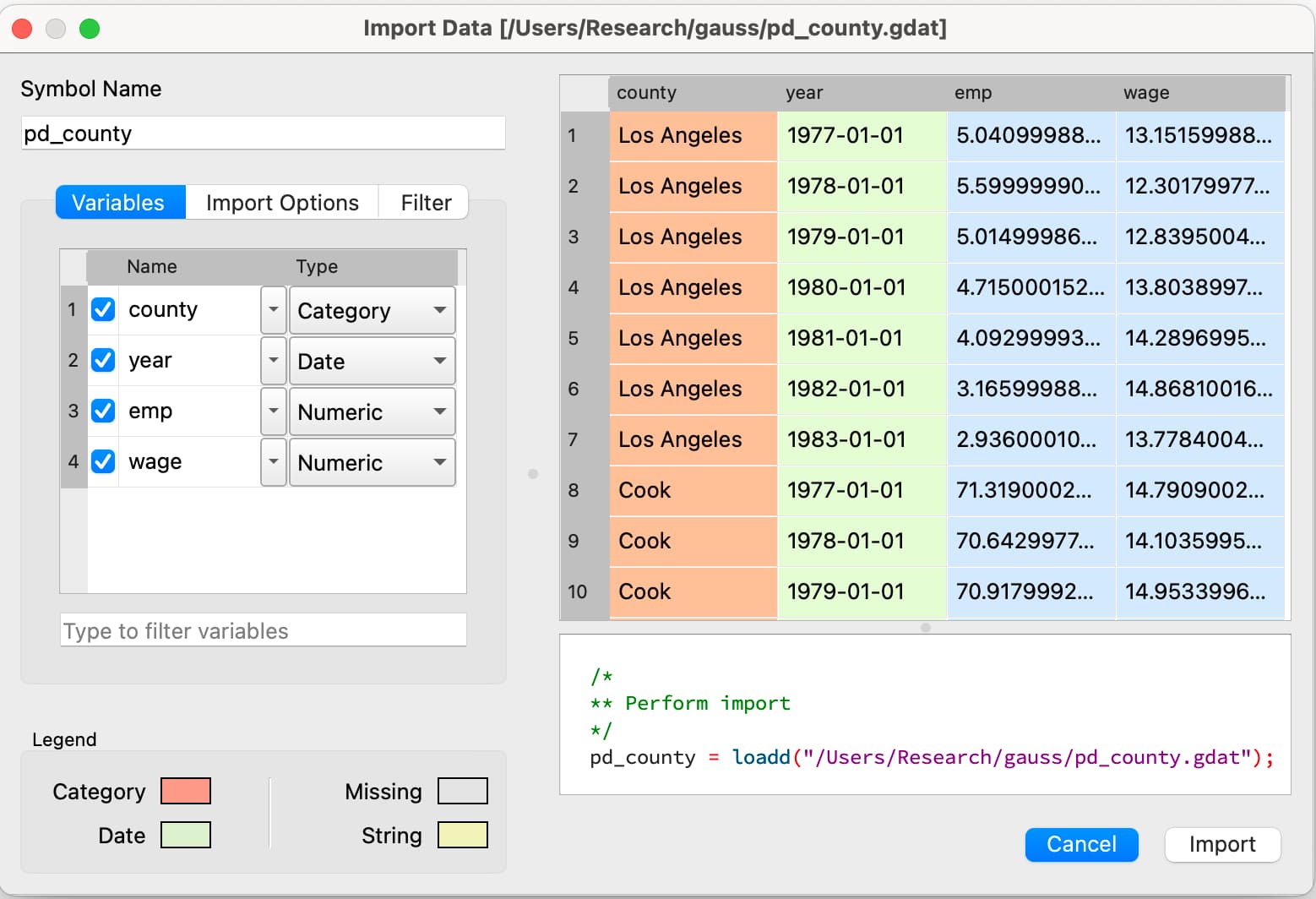The image size is (1316, 899).
Task: Click the 1983-01-01 year cell
Action: coord(862,439)
